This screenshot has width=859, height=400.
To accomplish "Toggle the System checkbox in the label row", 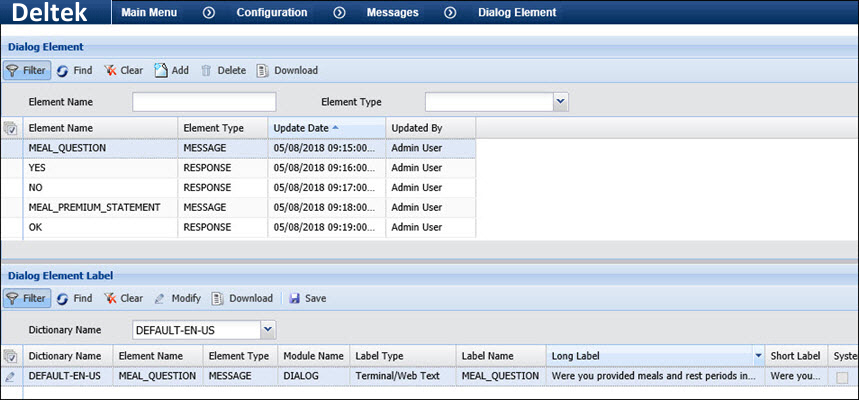I will (x=843, y=377).
